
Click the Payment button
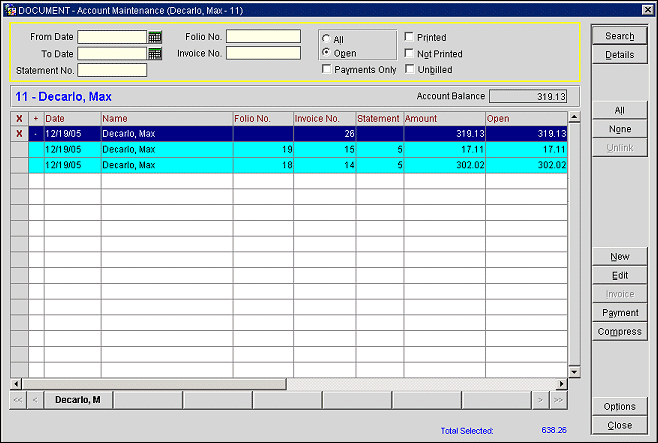[619, 313]
